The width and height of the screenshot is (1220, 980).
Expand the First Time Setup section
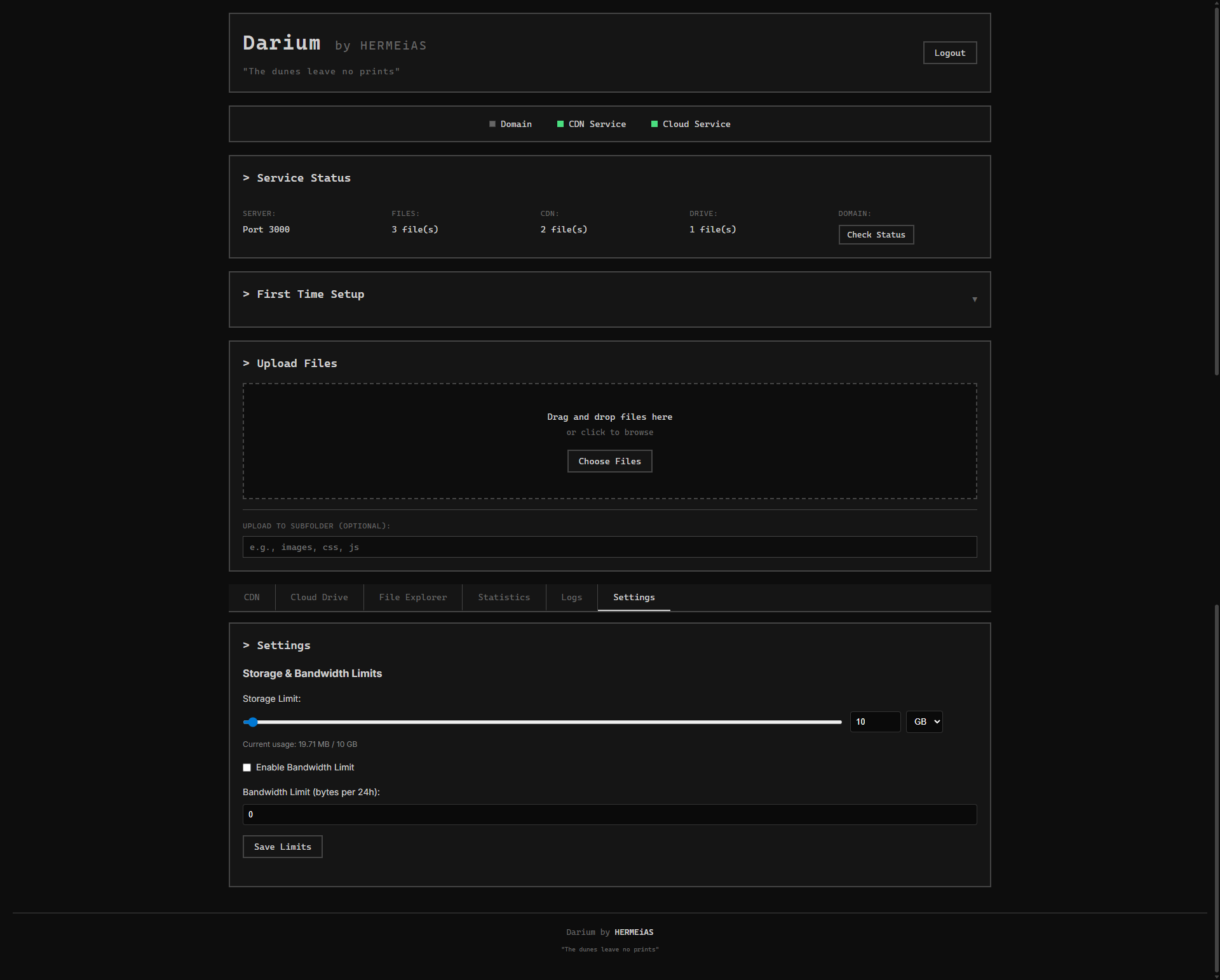(975, 299)
